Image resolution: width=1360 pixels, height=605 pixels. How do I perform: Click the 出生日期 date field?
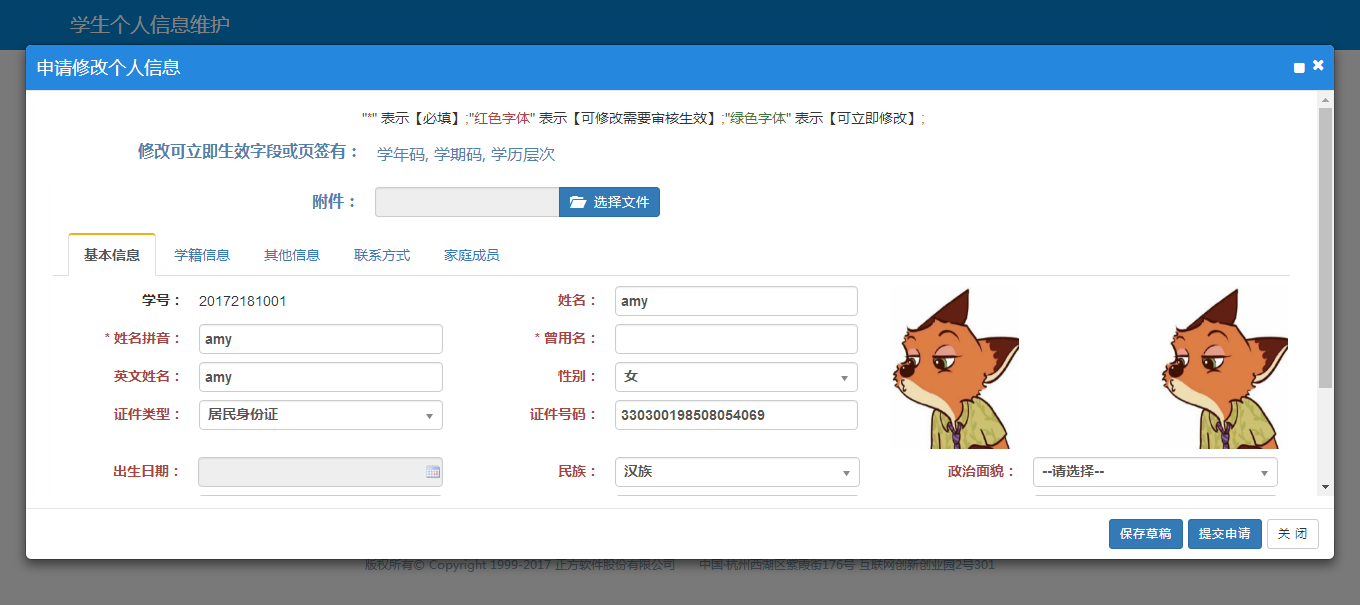tap(321, 472)
